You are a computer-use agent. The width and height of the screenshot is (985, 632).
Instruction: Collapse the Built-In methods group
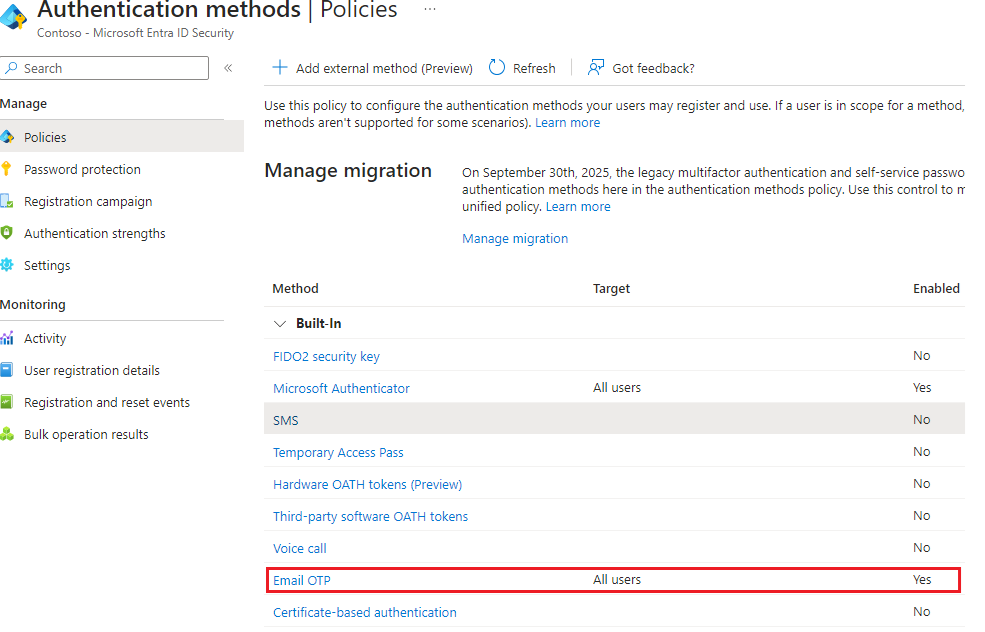click(x=280, y=324)
